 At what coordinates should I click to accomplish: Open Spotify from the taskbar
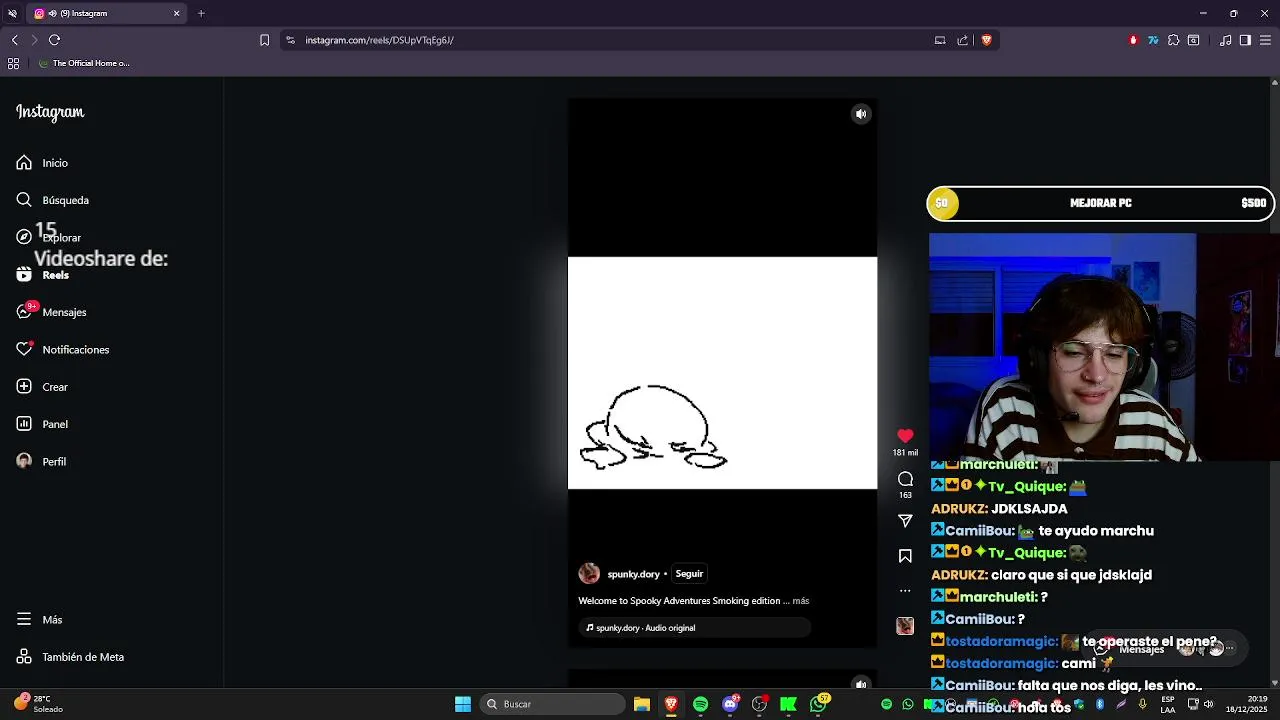click(700, 704)
